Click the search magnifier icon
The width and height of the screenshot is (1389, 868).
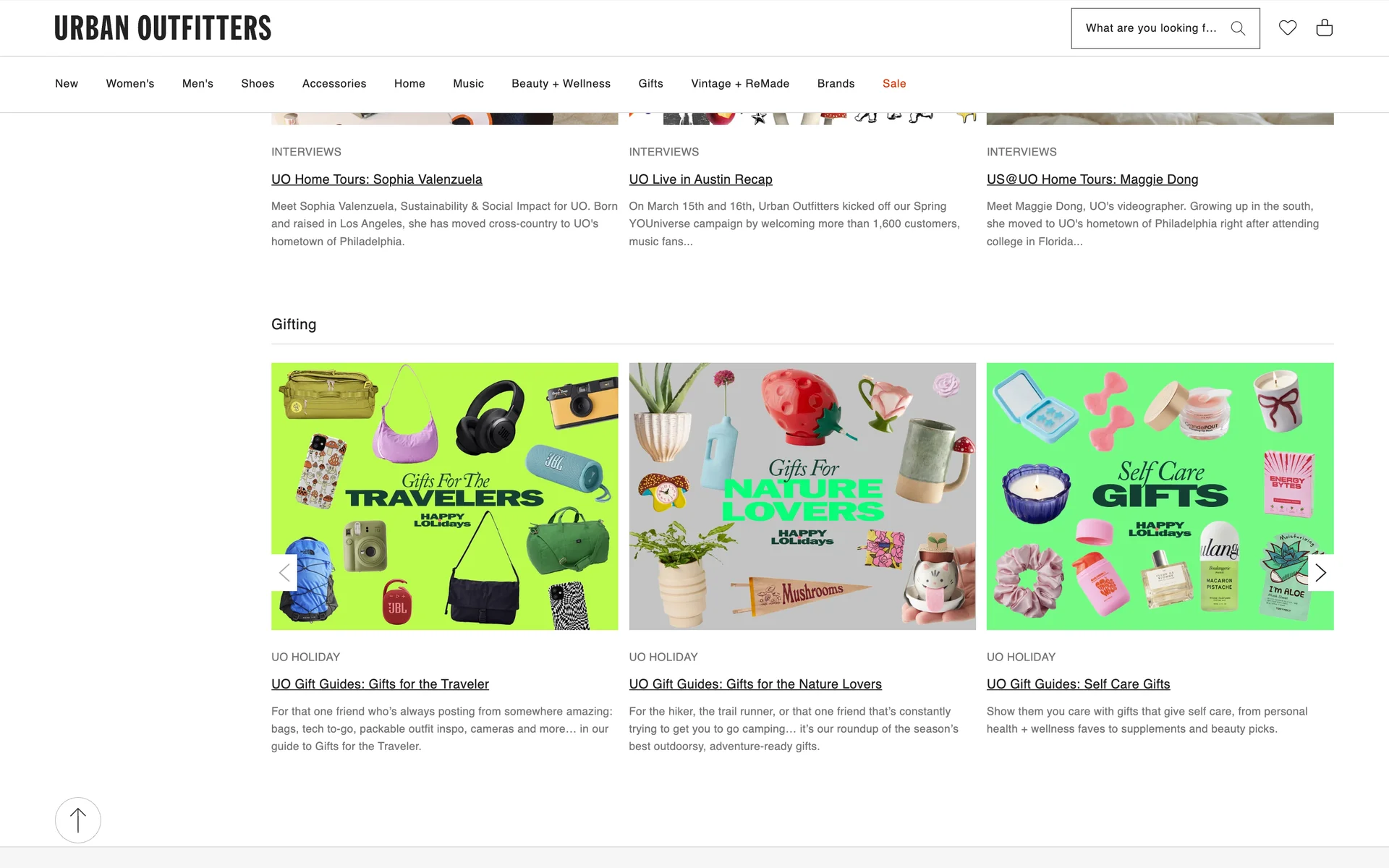pyautogui.click(x=1238, y=28)
